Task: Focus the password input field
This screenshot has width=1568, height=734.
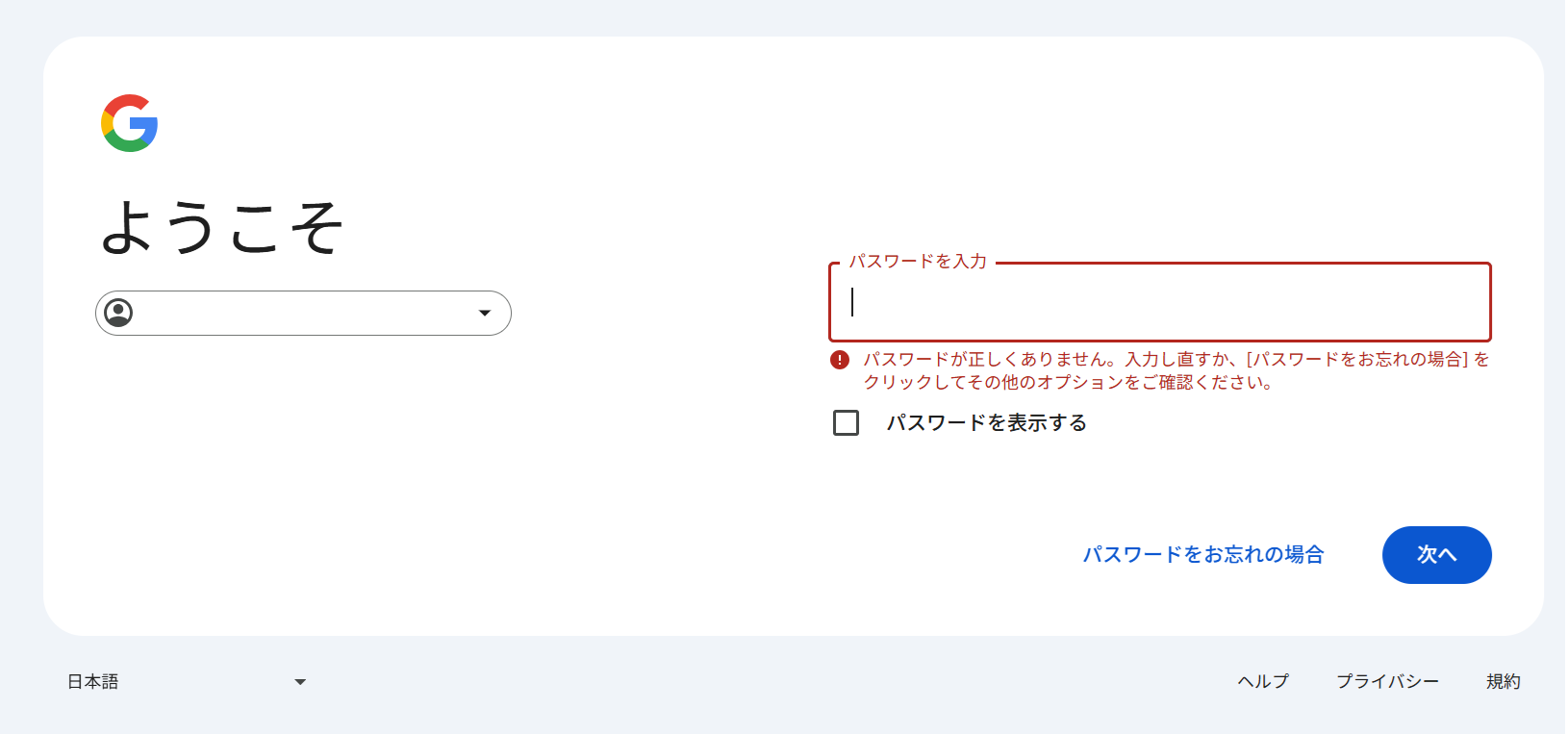Action: click(1159, 302)
